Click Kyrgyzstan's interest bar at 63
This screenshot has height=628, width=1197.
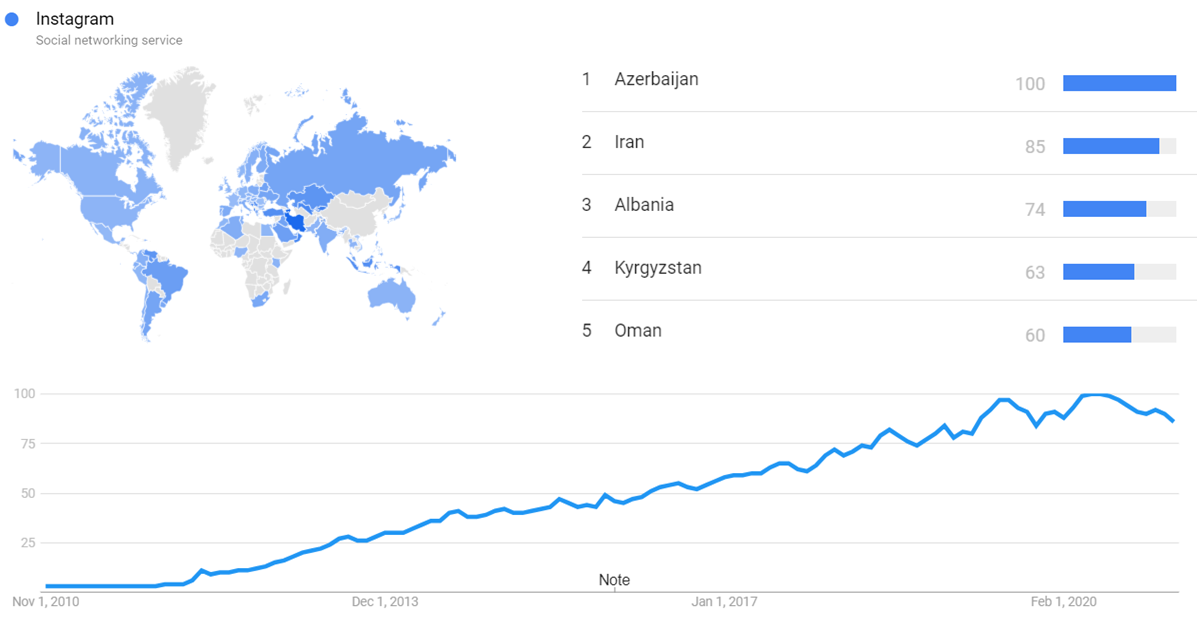click(1099, 272)
